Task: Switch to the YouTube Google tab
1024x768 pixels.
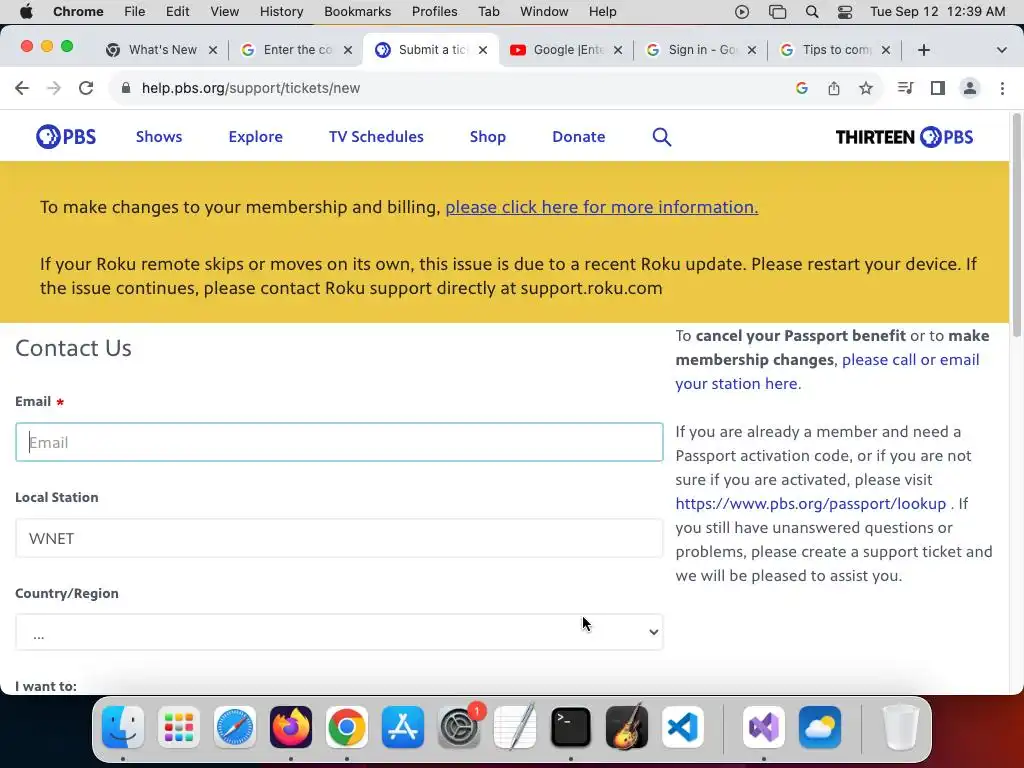Action: click(568, 50)
